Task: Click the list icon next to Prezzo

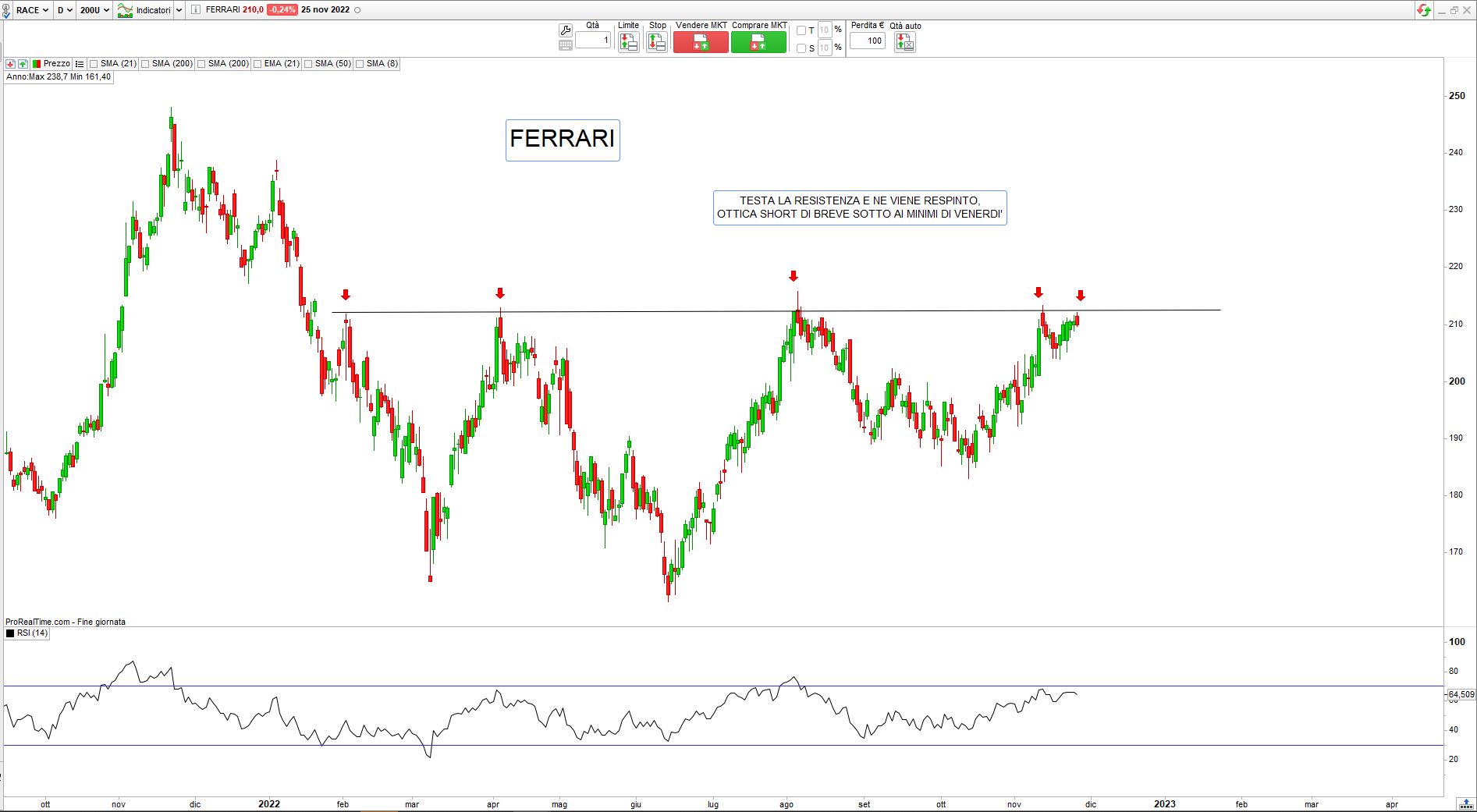Action: tap(80, 64)
